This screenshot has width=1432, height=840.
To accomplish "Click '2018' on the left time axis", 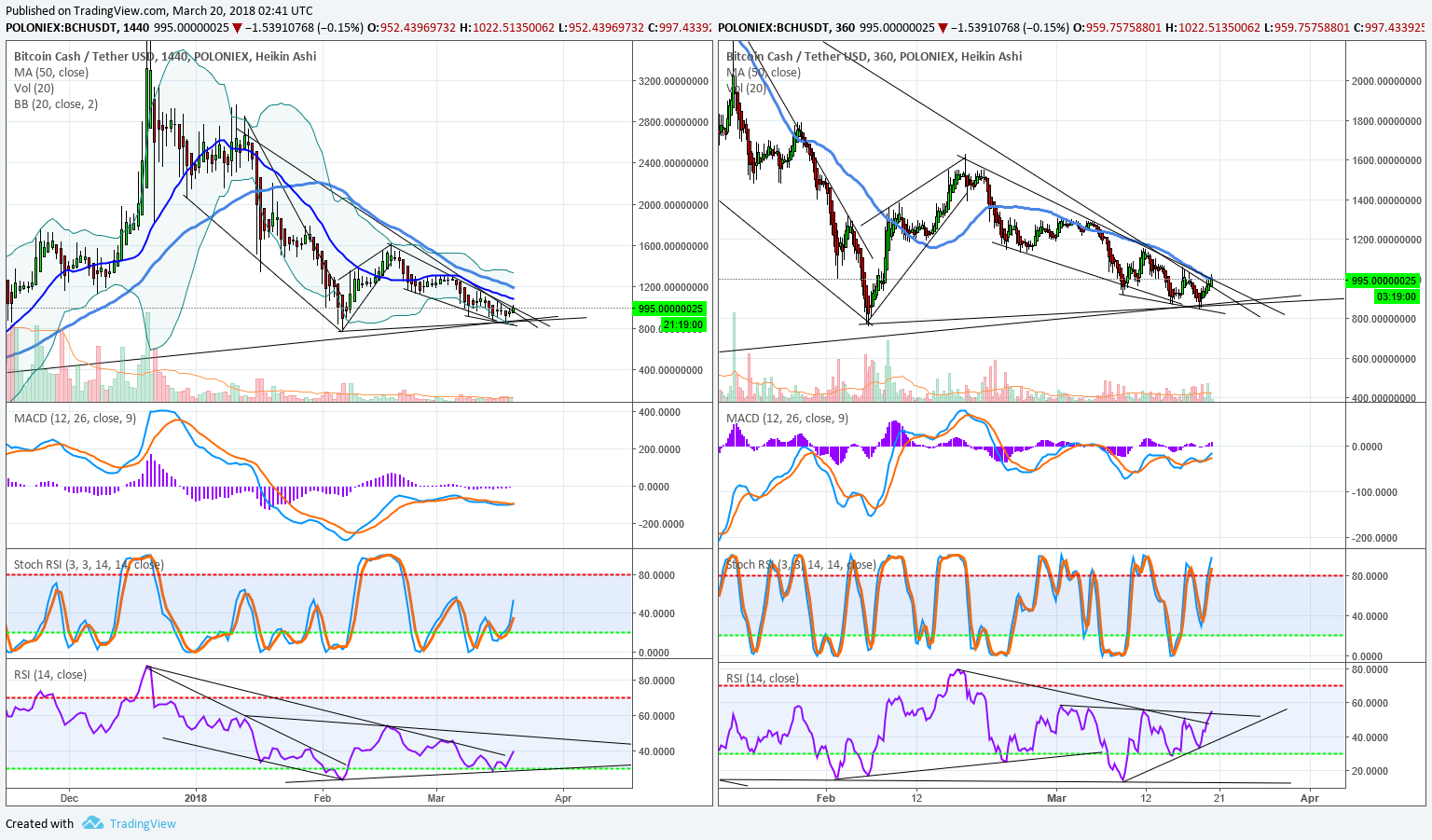I will pos(196,798).
